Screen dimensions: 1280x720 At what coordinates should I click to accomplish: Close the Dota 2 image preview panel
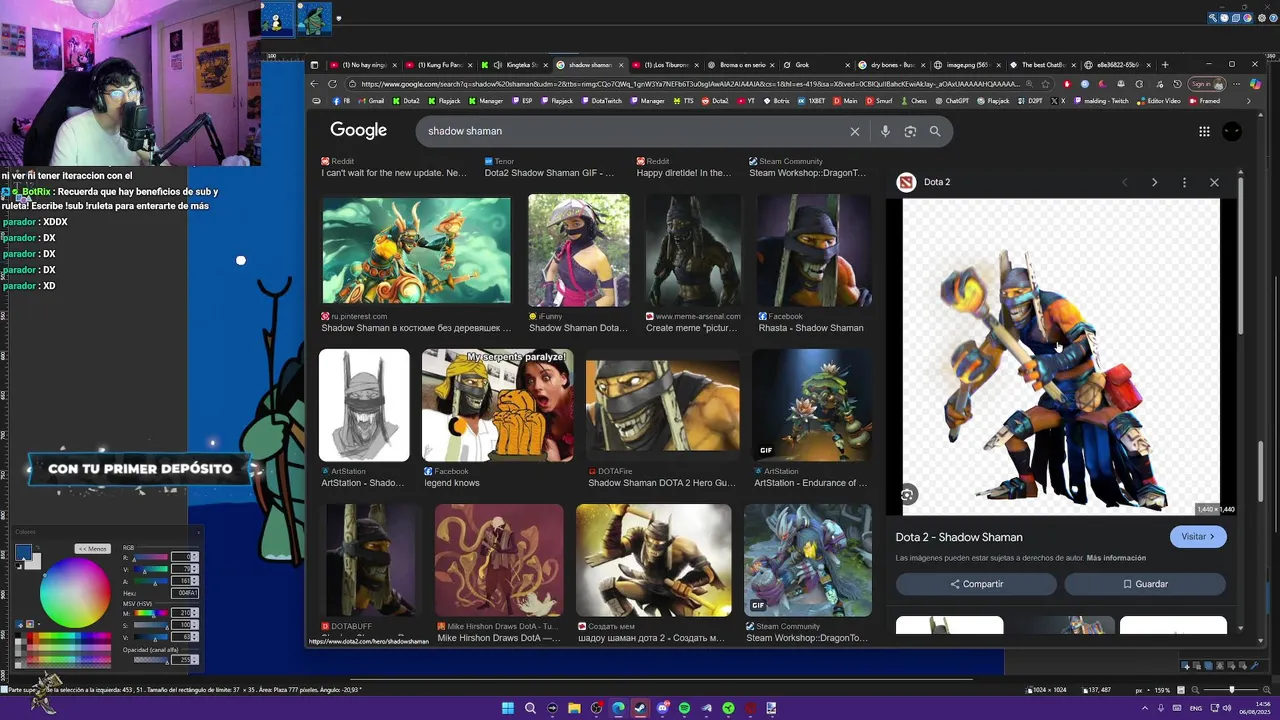(x=1214, y=182)
